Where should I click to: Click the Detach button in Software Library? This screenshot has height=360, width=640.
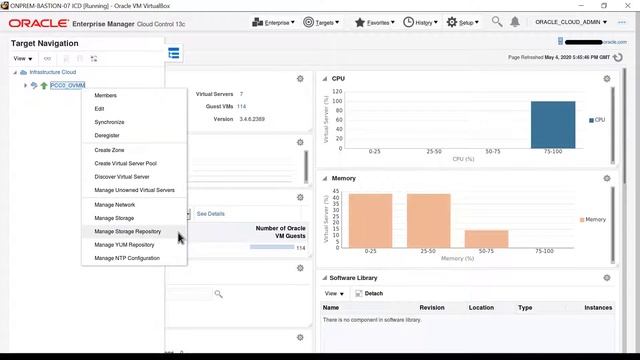tap(369, 293)
